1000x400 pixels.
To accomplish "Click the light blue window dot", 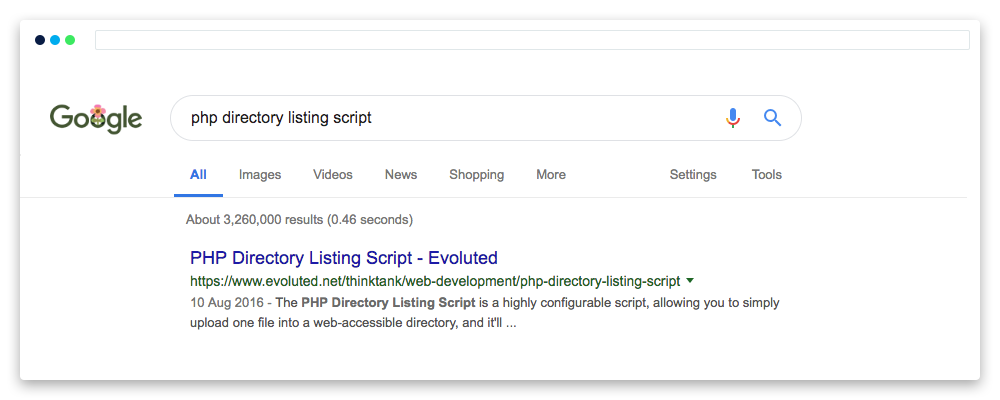I will [55, 40].
